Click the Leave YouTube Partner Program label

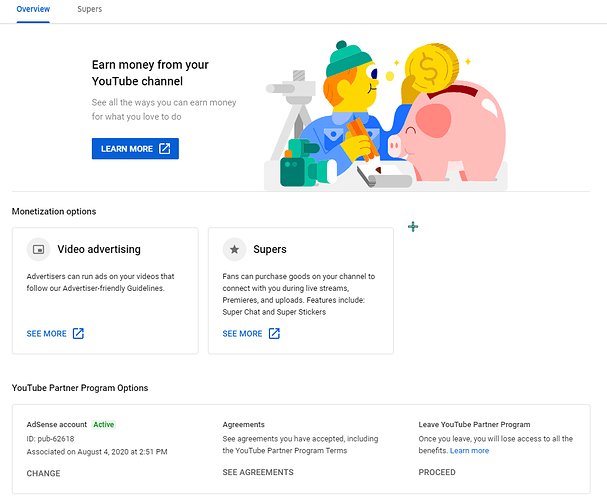[474, 425]
